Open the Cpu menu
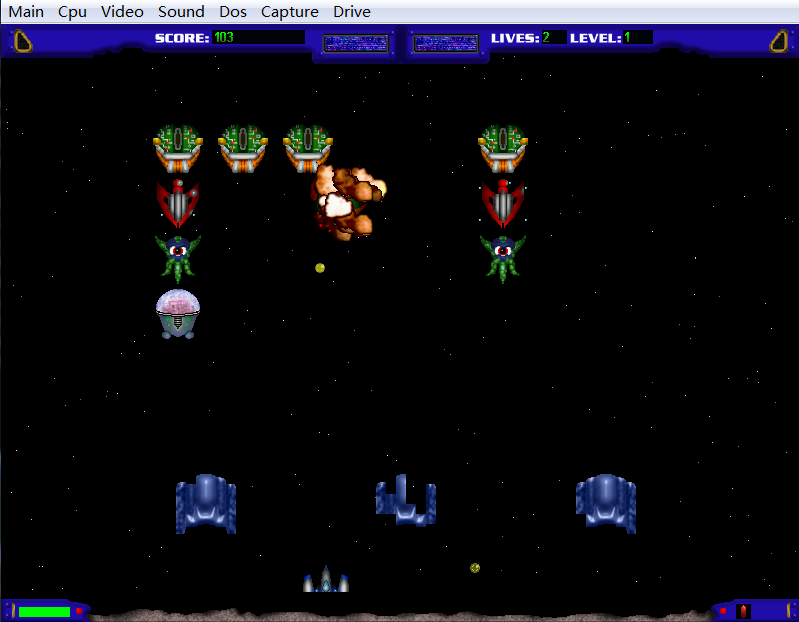 click(72, 11)
